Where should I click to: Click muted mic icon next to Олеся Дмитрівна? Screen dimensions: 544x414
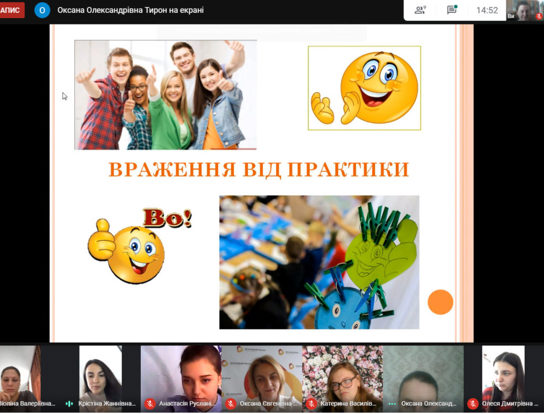click(x=473, y=404)
